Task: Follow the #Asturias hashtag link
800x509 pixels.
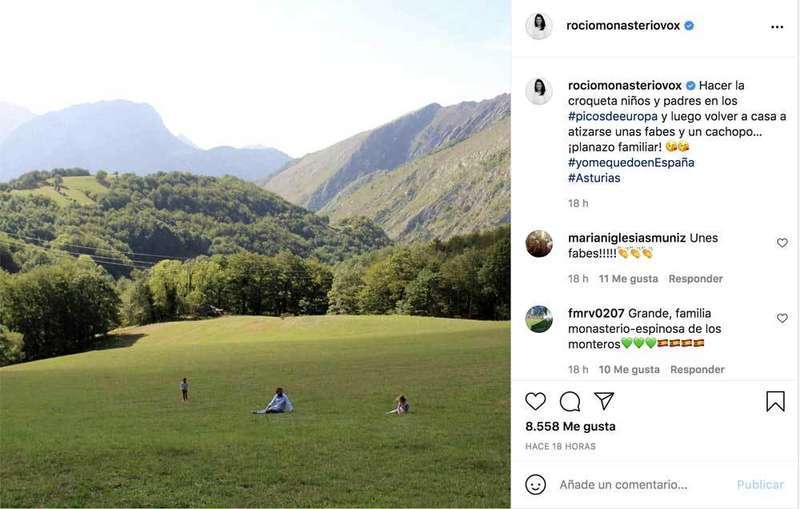Action: [594, 178]
